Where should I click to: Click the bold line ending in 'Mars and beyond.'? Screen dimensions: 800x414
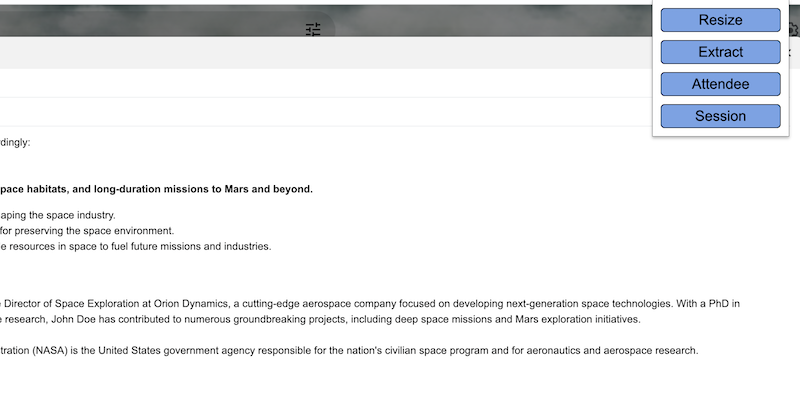tap(156, 189)
